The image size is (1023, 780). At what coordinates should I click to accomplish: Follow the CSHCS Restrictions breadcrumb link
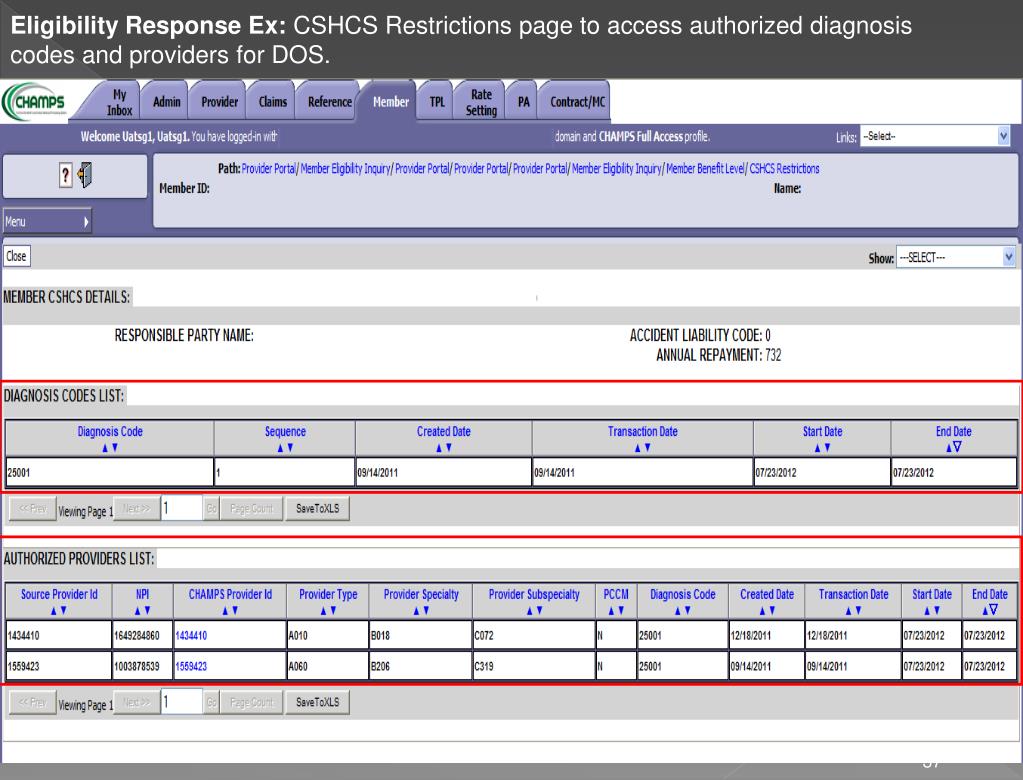[784, 168]
